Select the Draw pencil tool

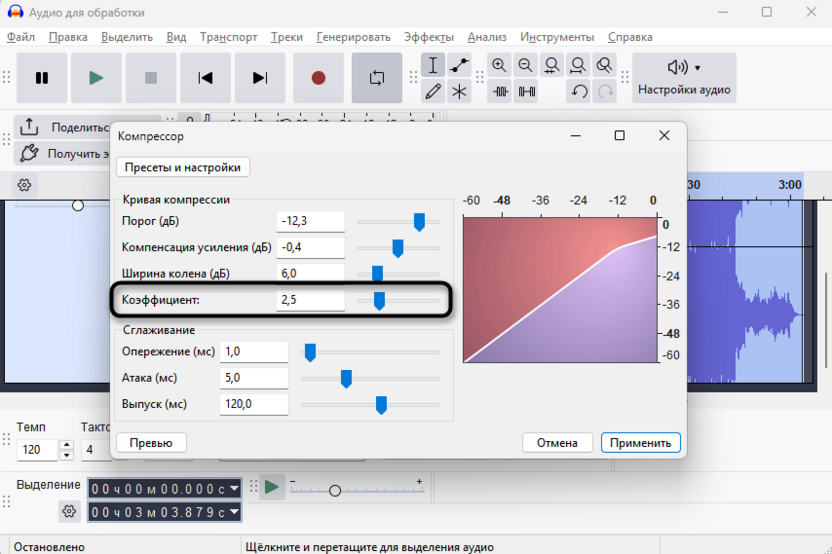tap(433, 92)
